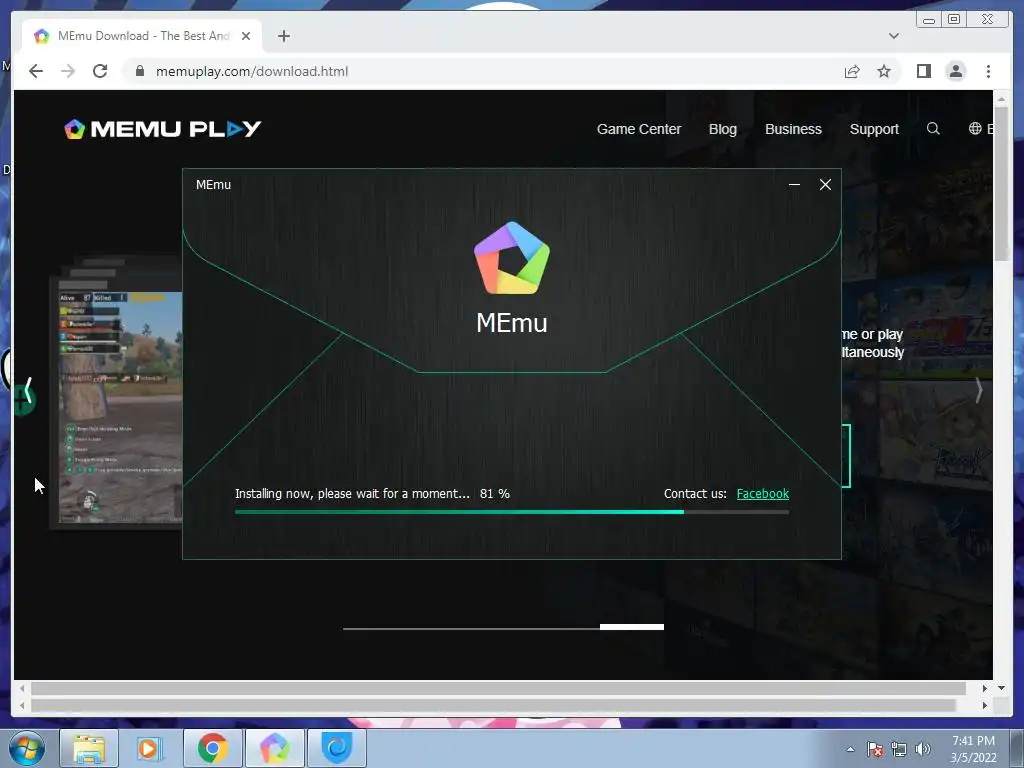Open File Explorer from taskbar

coord(89,748)
